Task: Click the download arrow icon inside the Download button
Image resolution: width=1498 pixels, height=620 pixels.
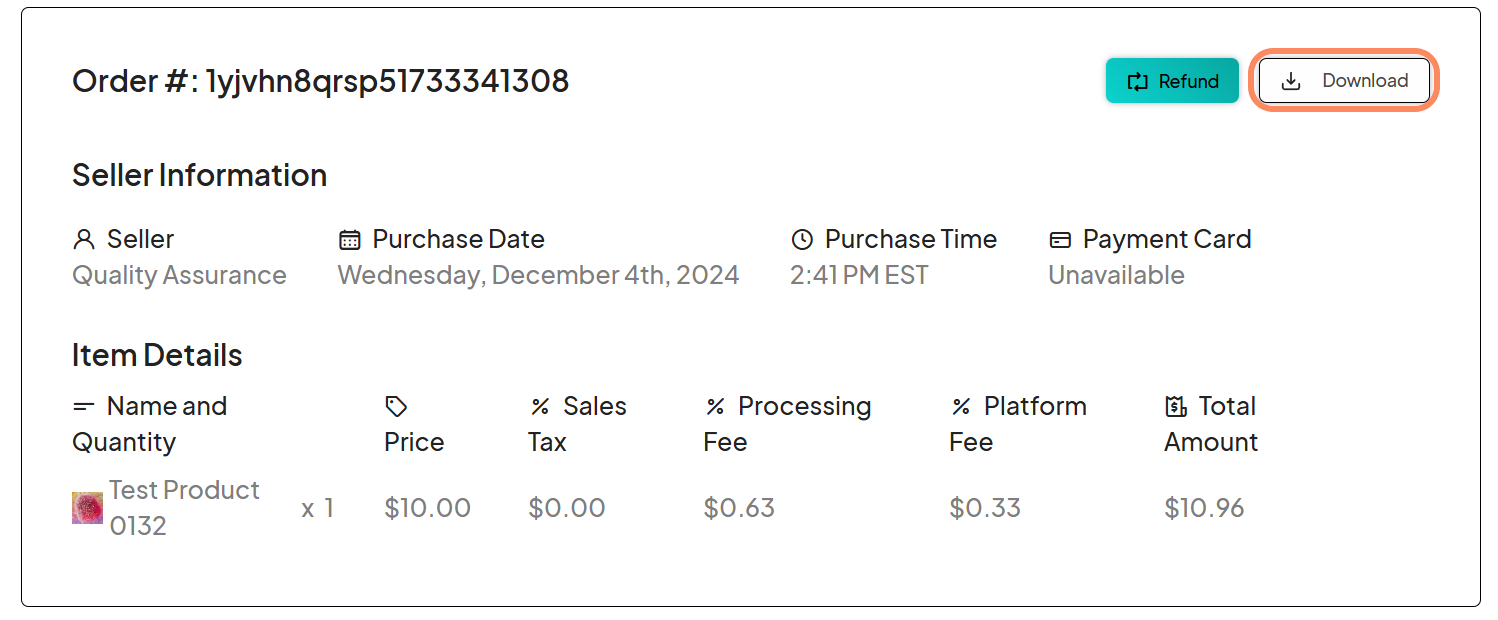Action: (x=1292, y=80)
